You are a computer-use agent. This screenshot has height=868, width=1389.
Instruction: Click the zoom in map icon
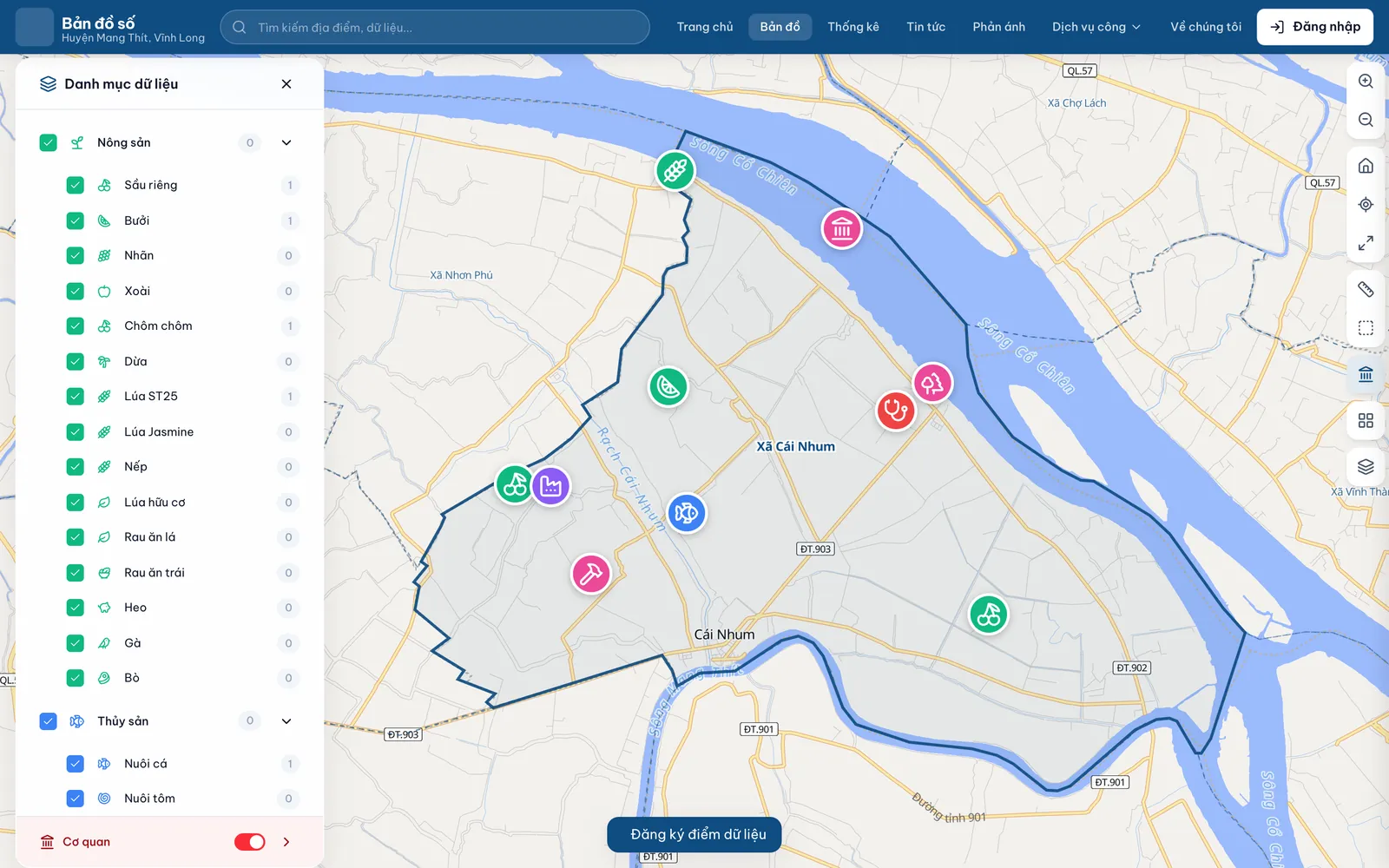pos(1366,81)
